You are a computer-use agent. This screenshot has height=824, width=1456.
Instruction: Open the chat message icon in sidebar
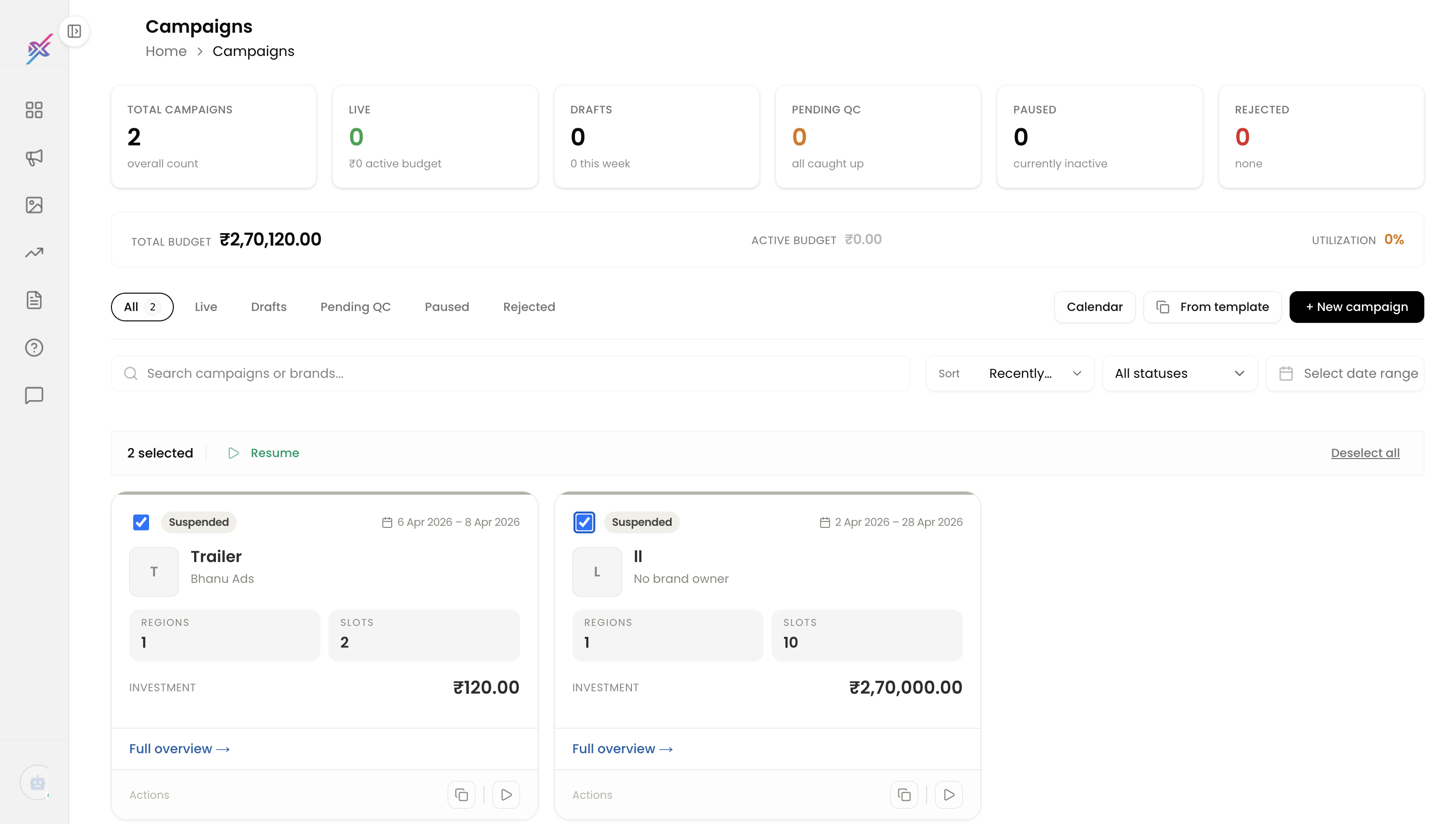point(34,395)
